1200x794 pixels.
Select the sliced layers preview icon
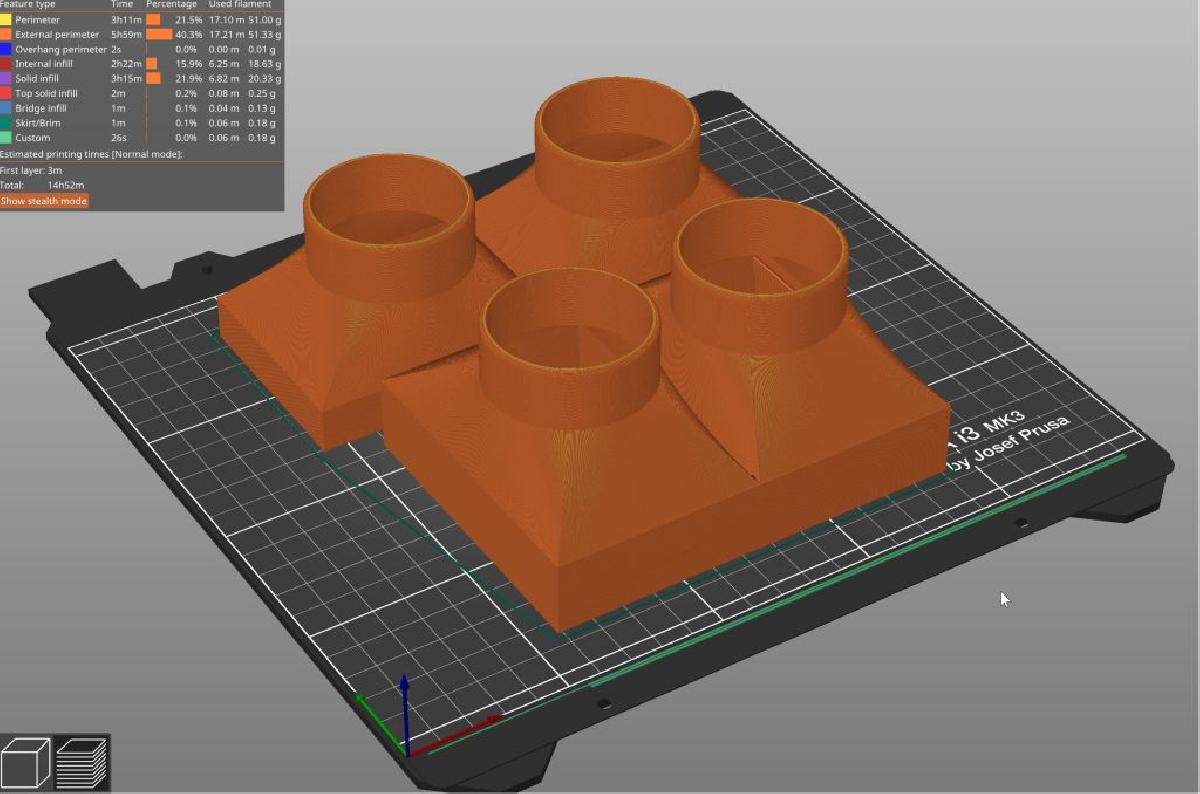[x=82, y=763]
